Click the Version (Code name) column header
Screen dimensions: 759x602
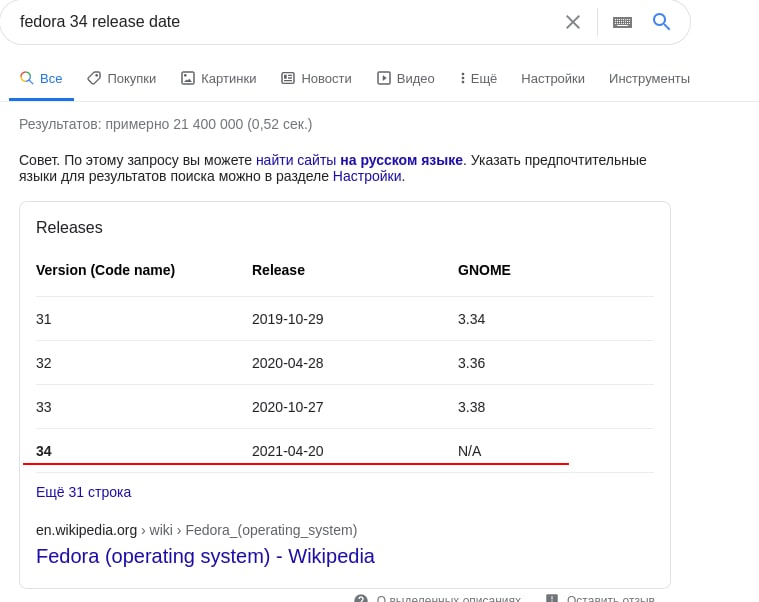pyautogui.click(x=106, y=270)
